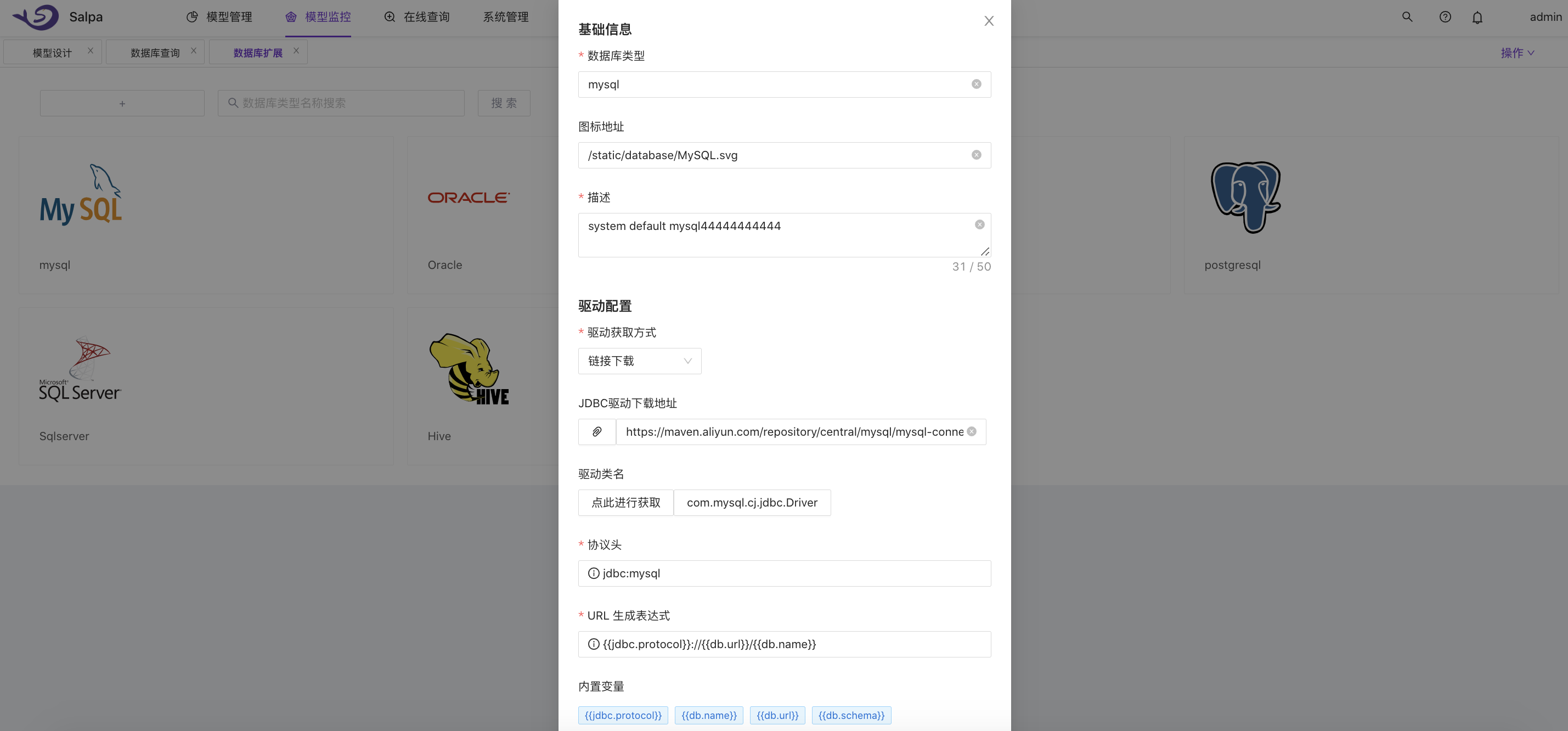Switch to the 模型设计 tab

coord(52,53)
